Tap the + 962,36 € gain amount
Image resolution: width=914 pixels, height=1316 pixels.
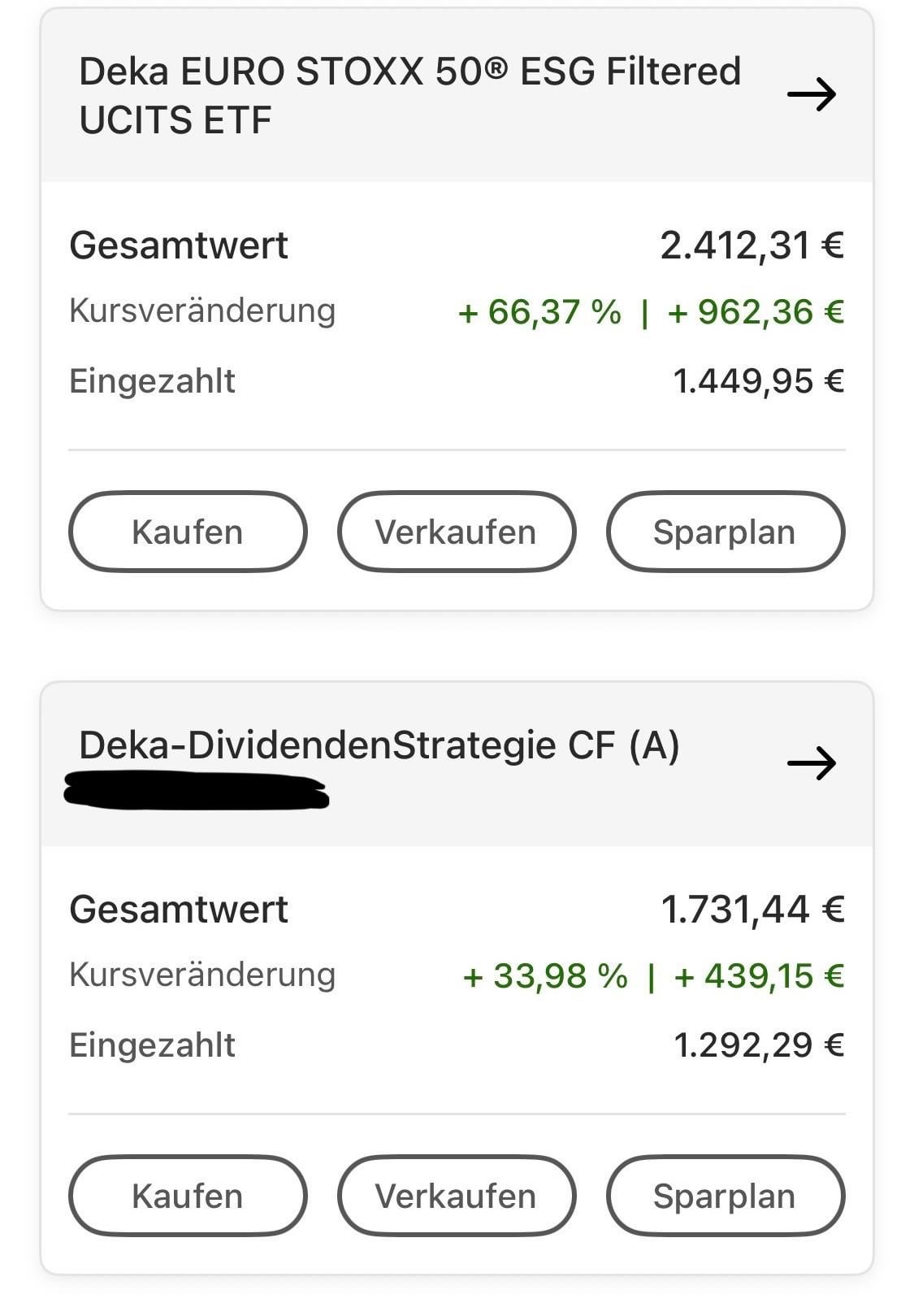coord(756,312)
